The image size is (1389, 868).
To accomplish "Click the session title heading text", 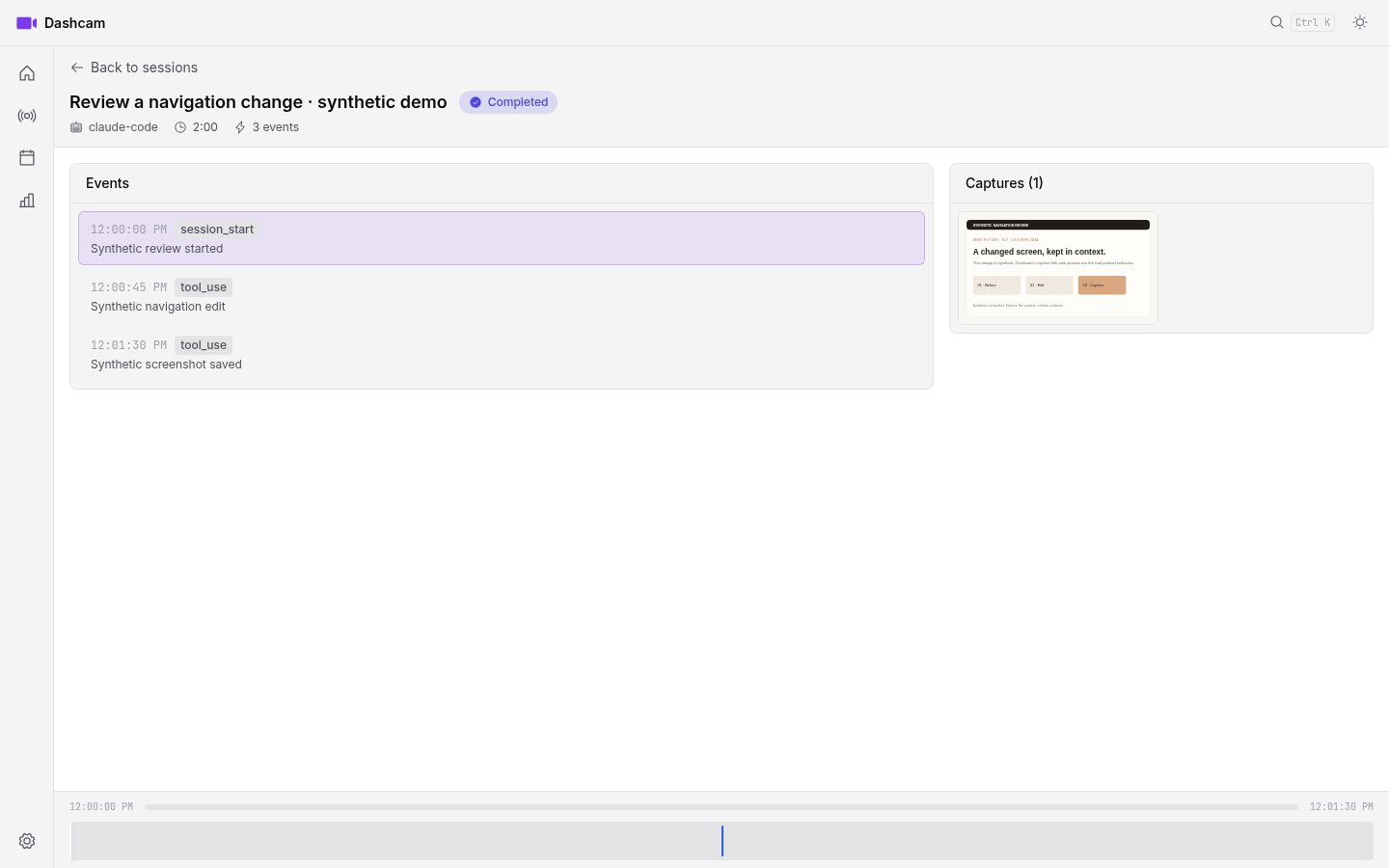I will pyautogui.click(x=259, y=102).
